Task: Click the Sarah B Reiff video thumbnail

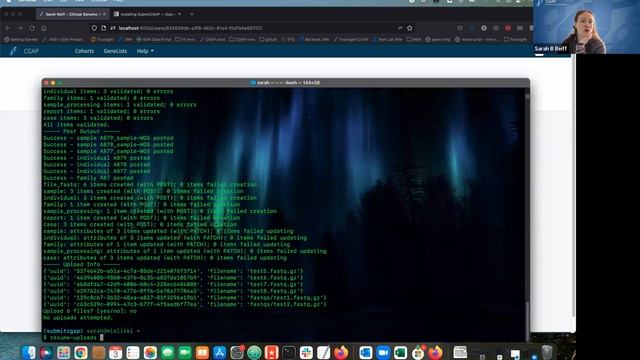Action: click(x=587, y=27)
